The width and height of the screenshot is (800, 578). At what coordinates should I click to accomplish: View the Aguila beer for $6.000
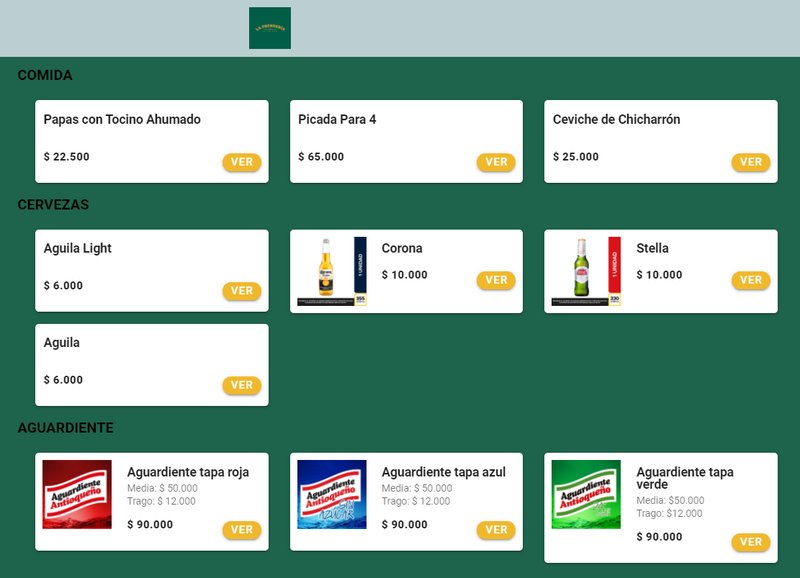pyautogui.click(x=242, y=385)
